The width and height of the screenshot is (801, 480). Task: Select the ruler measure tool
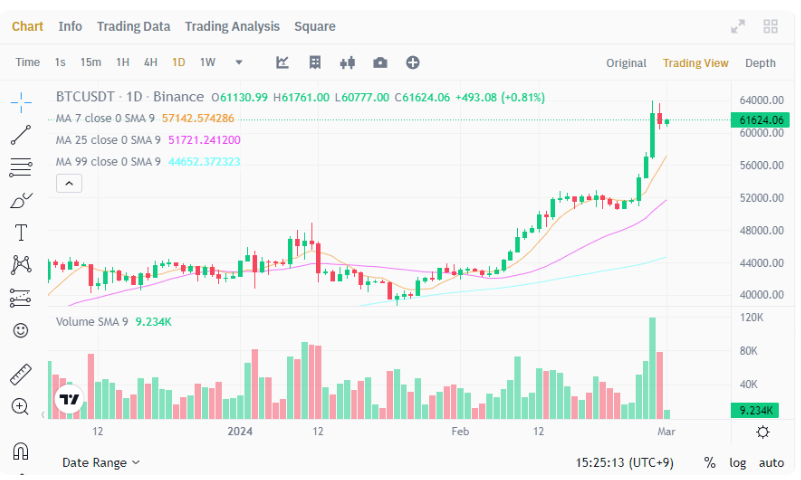click(x=21, y=374)
